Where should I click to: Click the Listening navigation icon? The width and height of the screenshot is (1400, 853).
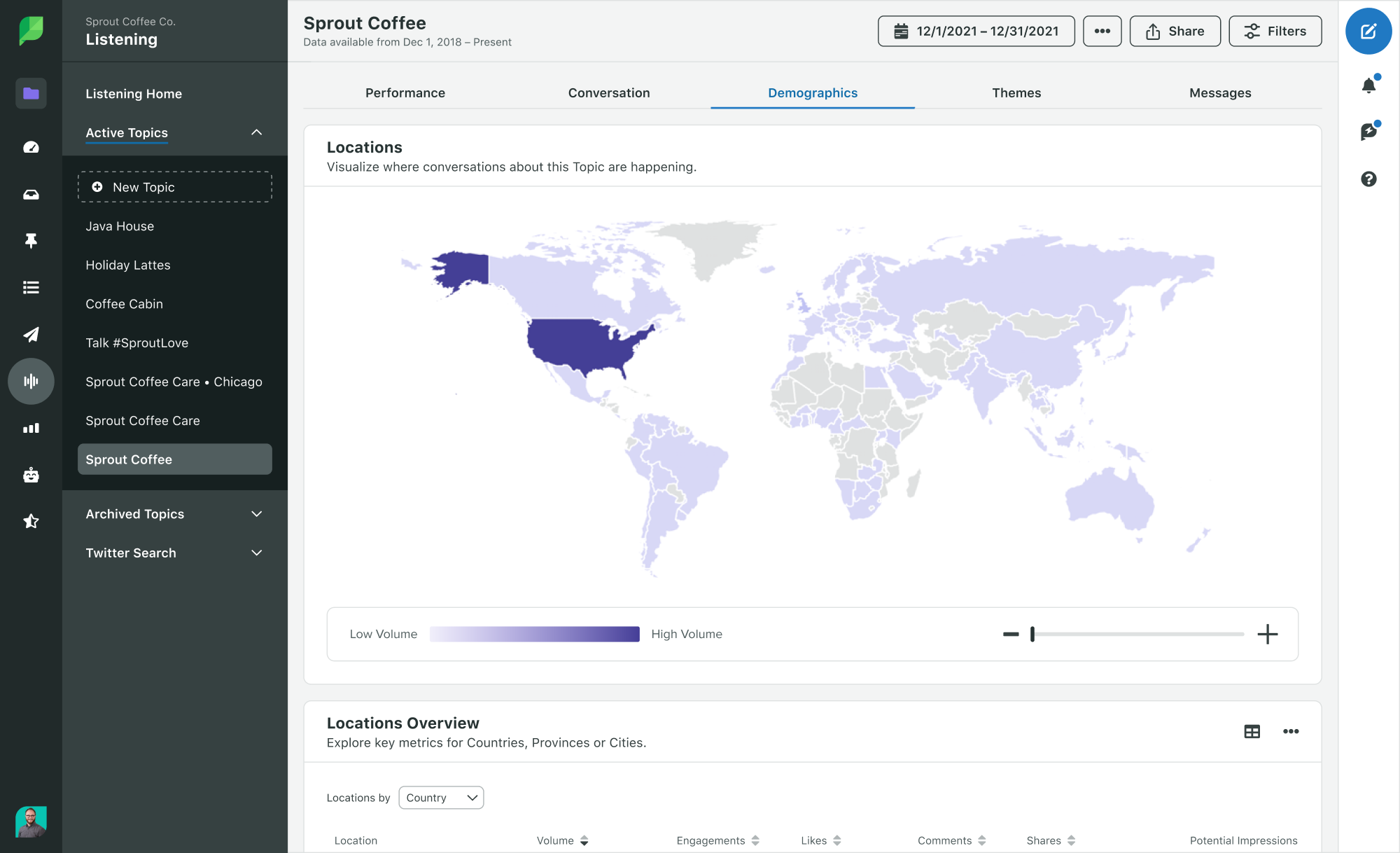point(30,380)
